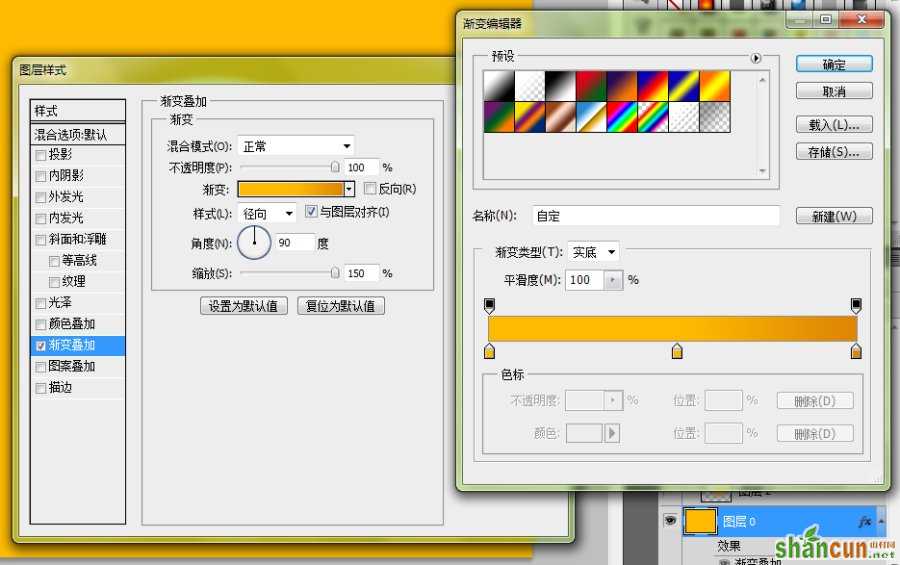
Task: Select the left color stop below gradient bar
Action: (489, 350)
